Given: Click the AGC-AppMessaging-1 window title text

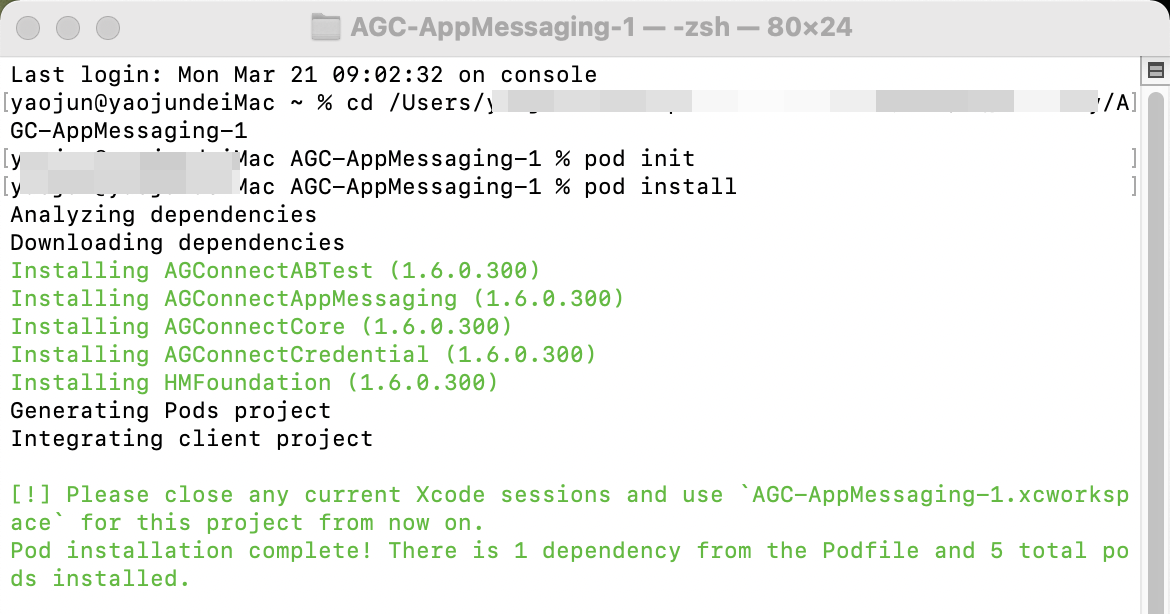Looking at the screenshot, I should (x=600, y=27).
